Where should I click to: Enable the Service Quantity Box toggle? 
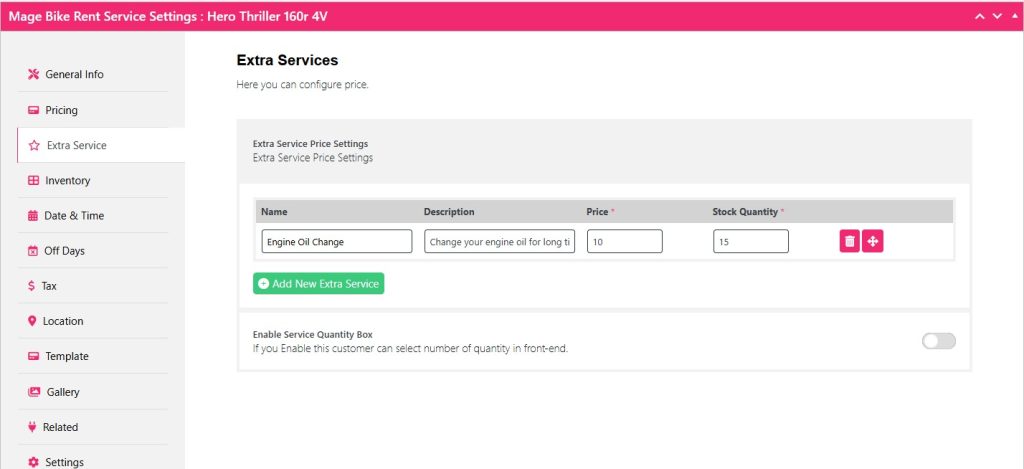click(x=938, y=341)
